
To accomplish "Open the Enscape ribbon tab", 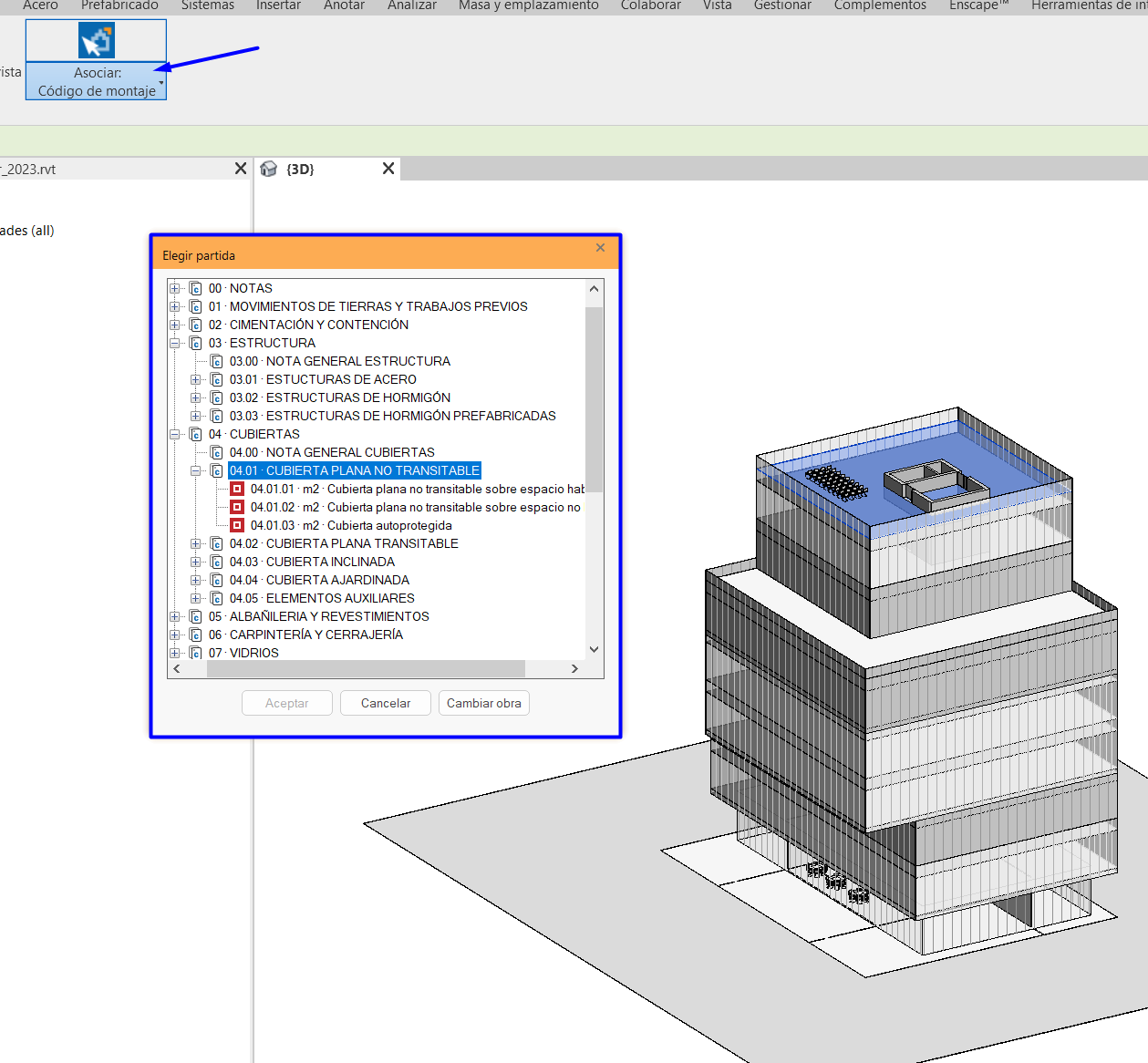I will [978, 5].
